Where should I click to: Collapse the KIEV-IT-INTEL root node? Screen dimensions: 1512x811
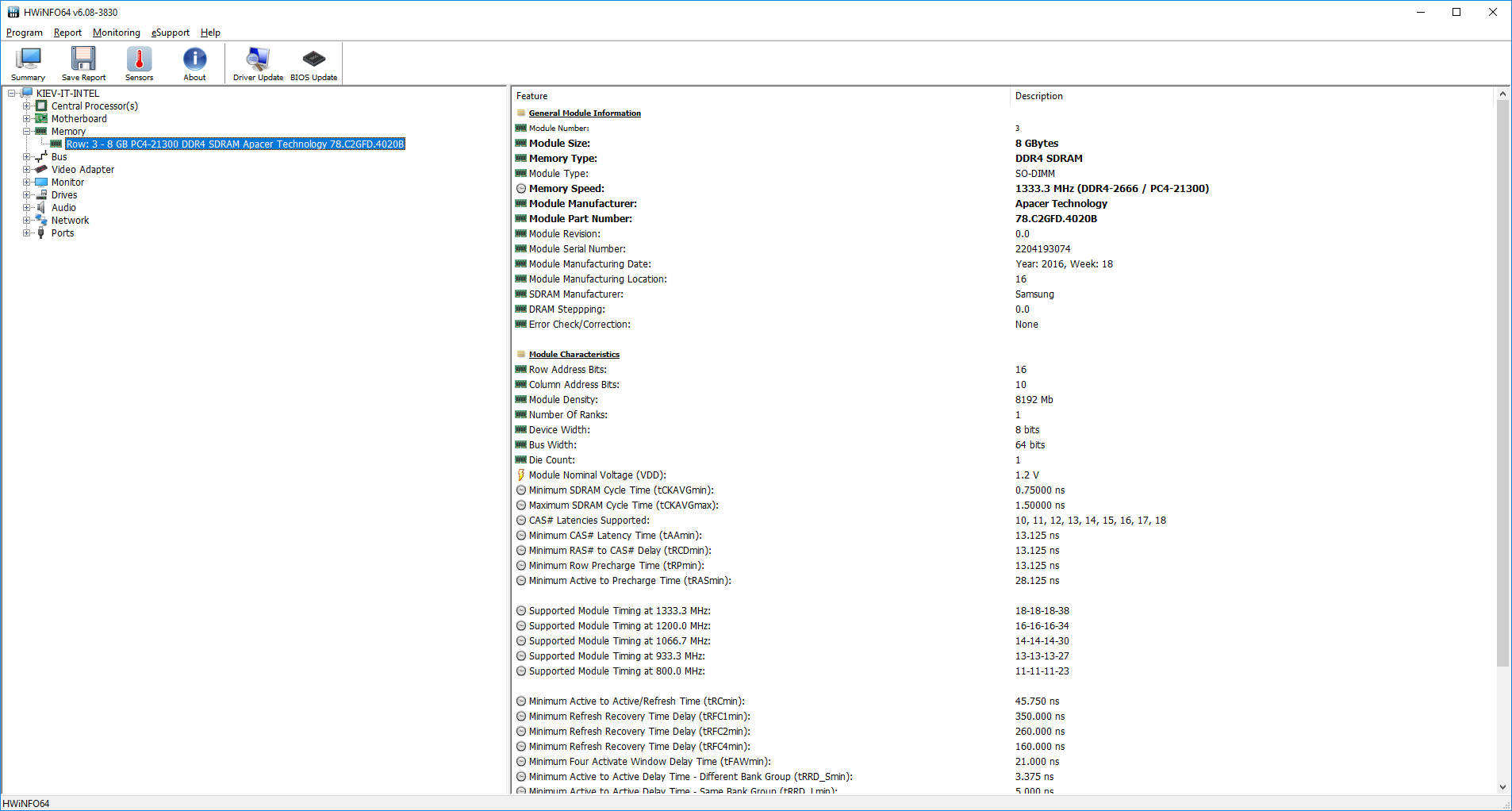click(x=11, y=93)
